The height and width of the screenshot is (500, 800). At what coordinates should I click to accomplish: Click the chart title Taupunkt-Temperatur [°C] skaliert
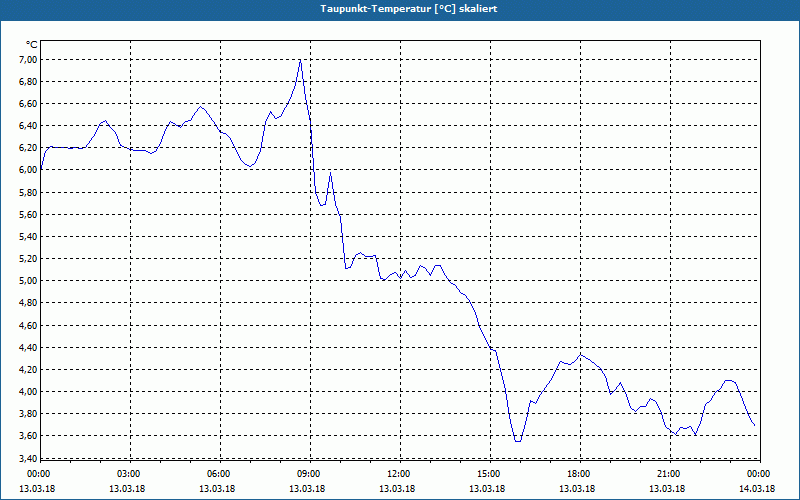click(409, 9)
